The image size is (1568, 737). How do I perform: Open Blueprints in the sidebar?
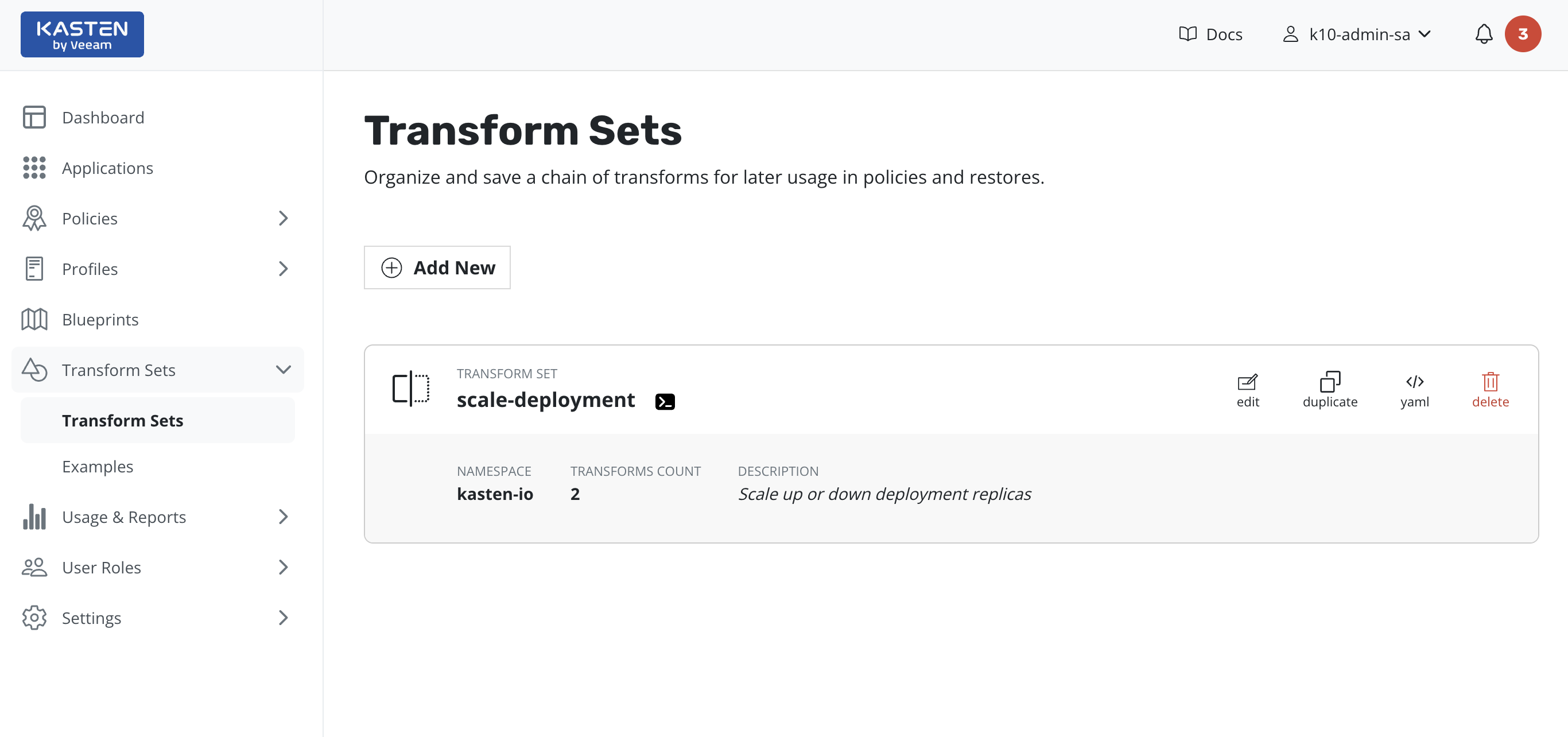click(x=100, y=320)
